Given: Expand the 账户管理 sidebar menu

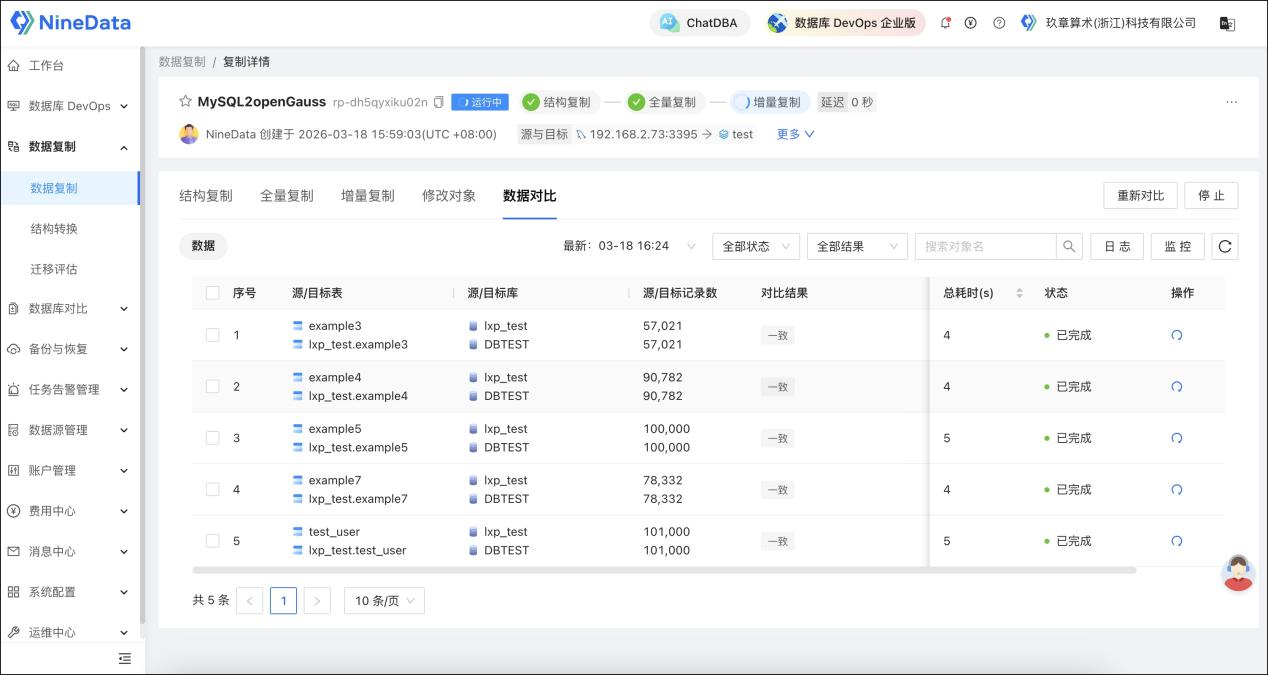Looking at the screenshot, I should tap(70, 470).
